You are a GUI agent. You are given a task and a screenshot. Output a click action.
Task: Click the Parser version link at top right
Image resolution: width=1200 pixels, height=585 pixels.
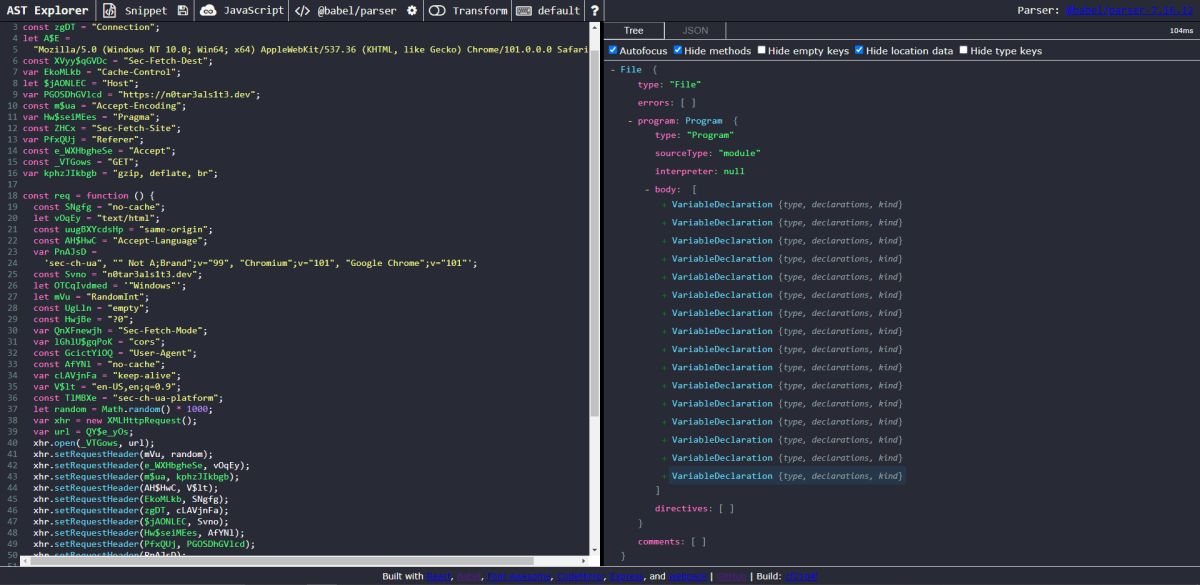1131,10
